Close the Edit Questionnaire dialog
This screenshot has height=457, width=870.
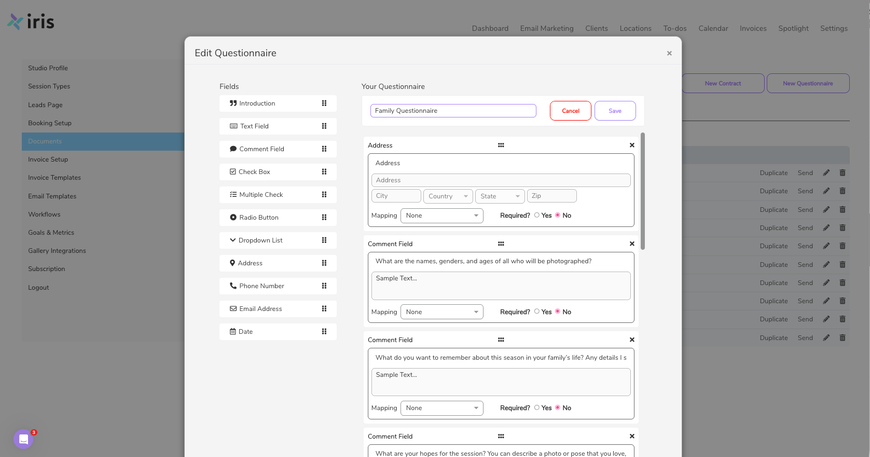[669, 53]
